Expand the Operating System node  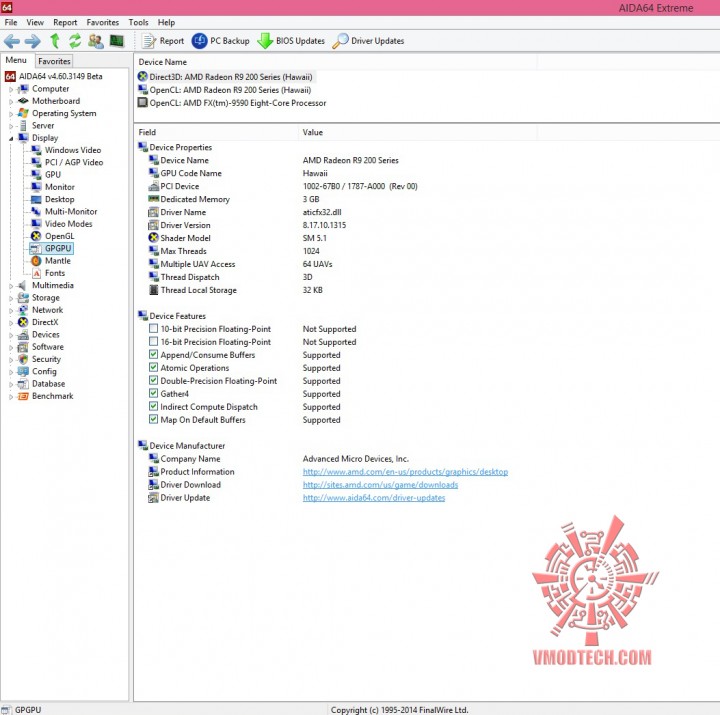[11, 114]
